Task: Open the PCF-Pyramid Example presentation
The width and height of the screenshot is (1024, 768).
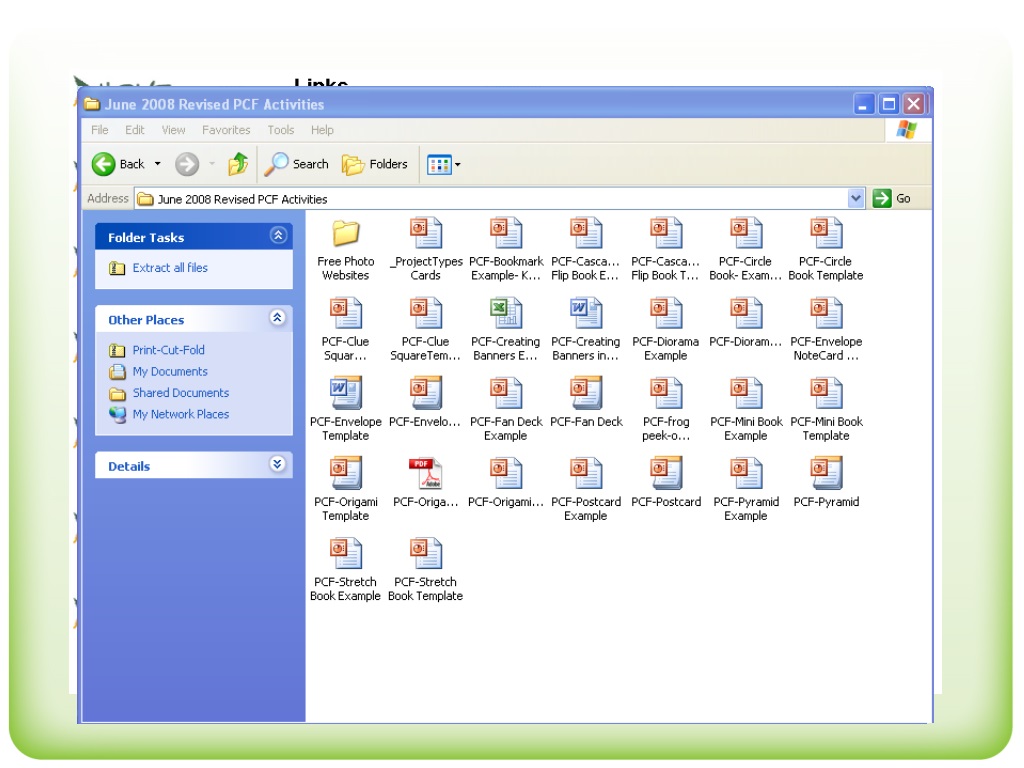Action: click(x=745, y=474)
